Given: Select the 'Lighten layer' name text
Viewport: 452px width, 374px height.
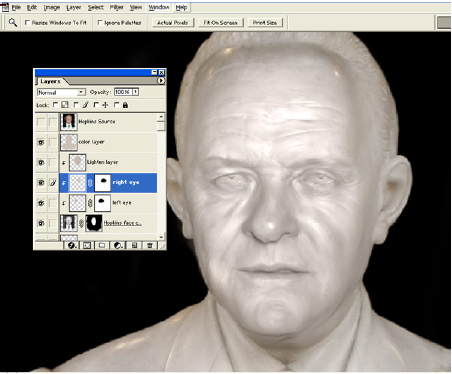Looking at the screenshot, I should click(x=102, y=162).
